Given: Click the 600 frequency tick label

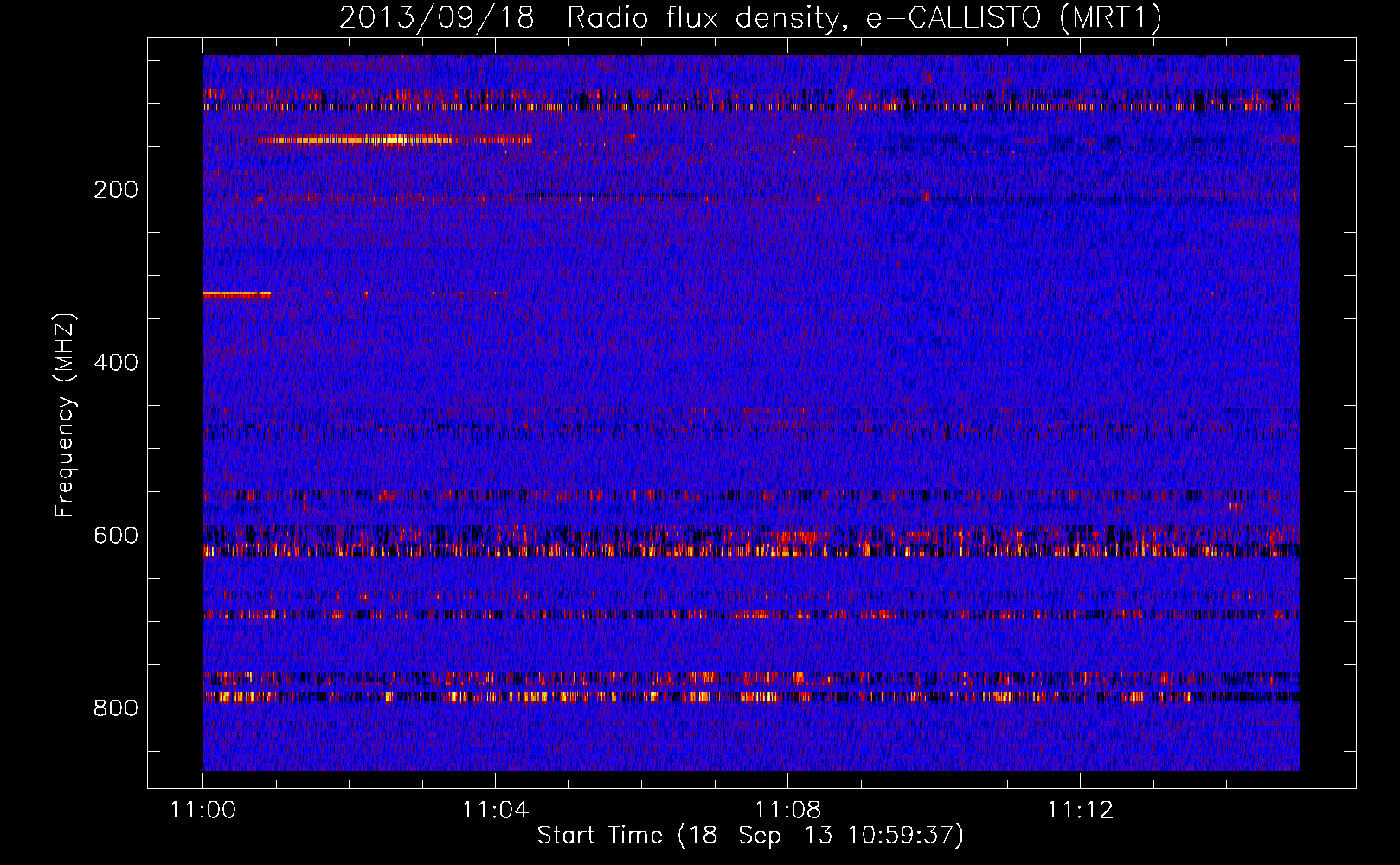Looking at the screenshot, I should pyautogui.click(x=116, y=535).
